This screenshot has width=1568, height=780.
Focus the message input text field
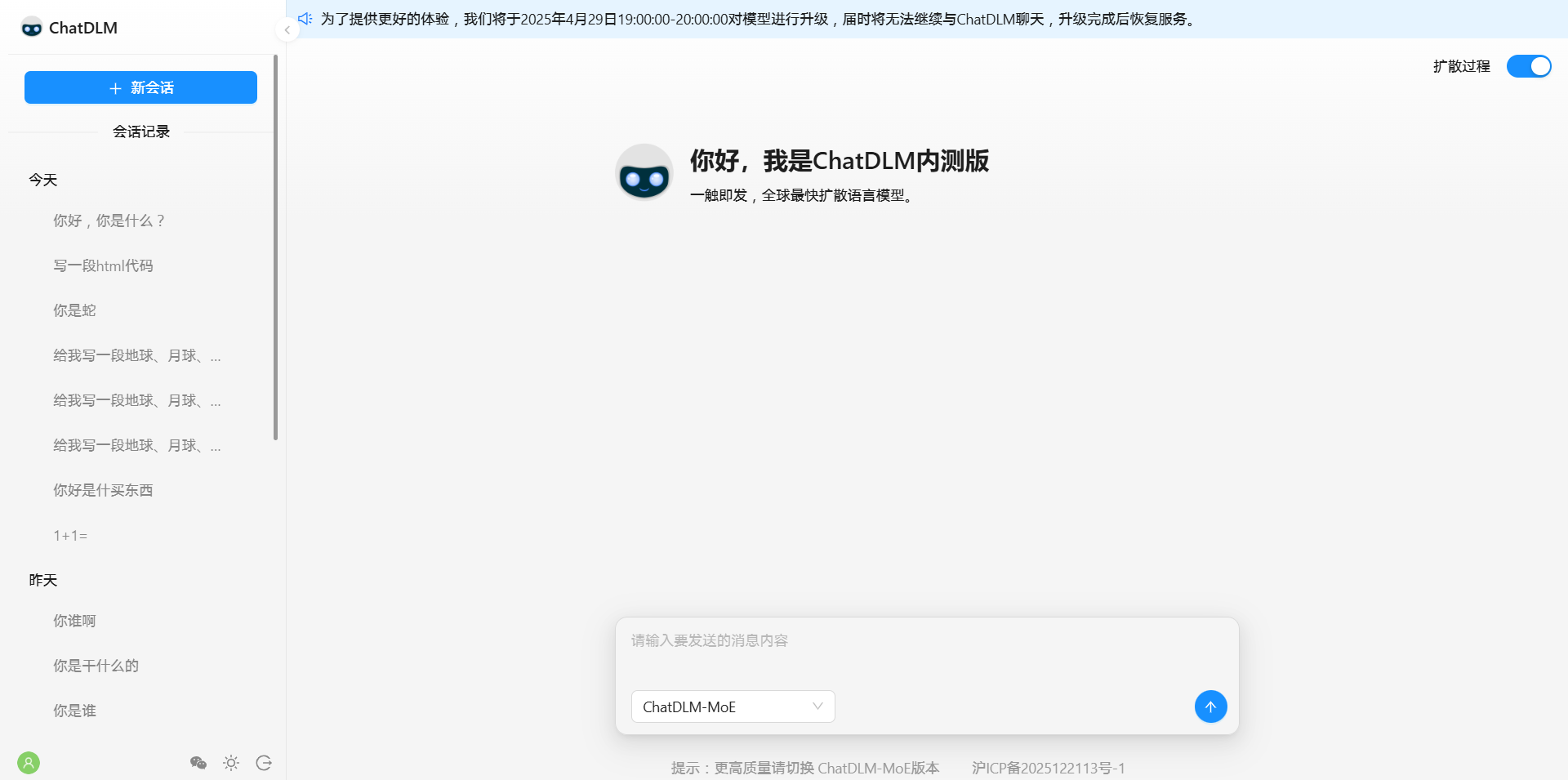click(926, 652)
